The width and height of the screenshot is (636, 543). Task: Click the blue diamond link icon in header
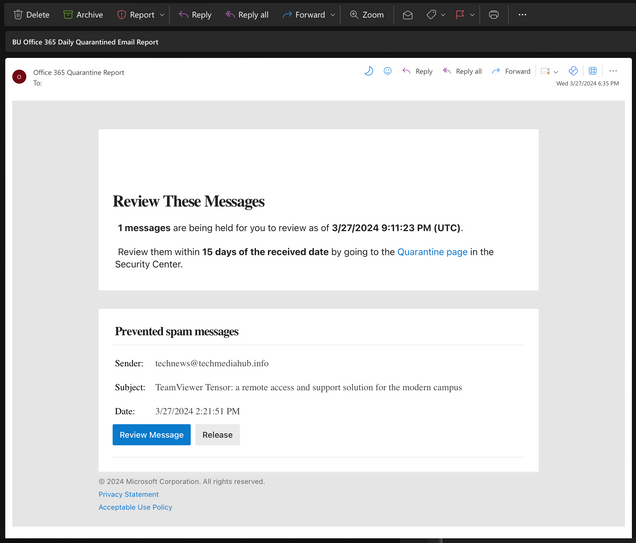coord(573,71)
